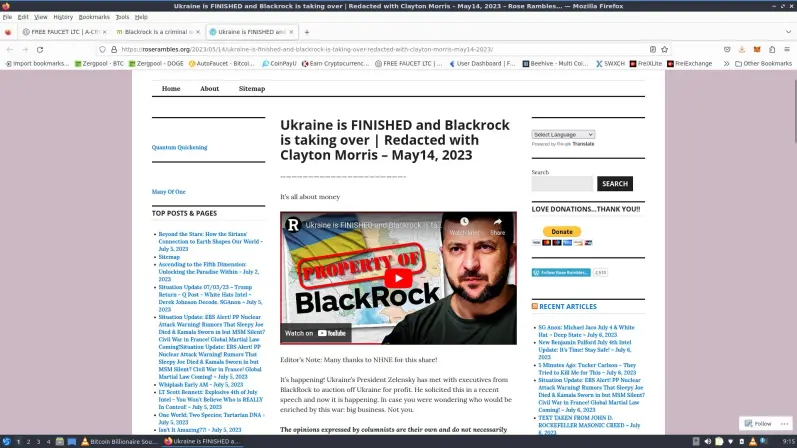Click the site padlock icon
The width and height of the screenshot is (797, 448).
[114, 49]
